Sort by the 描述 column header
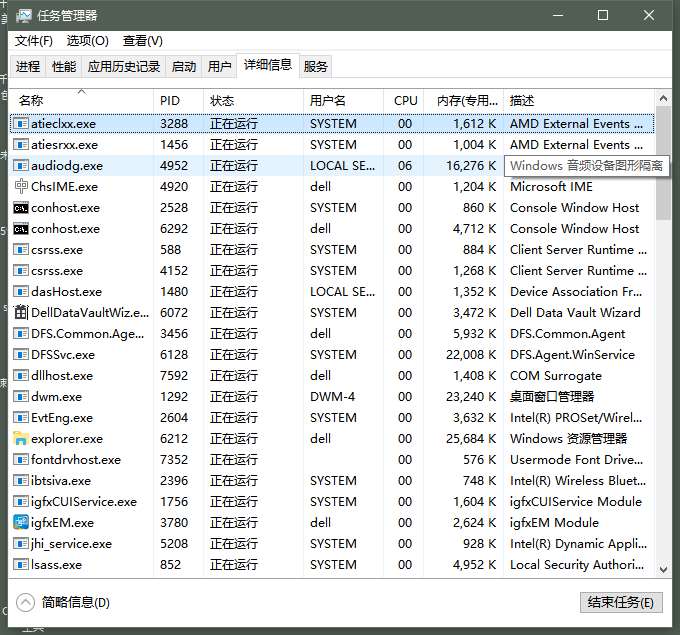Screen dimensions: 680x635 (579, 101)
